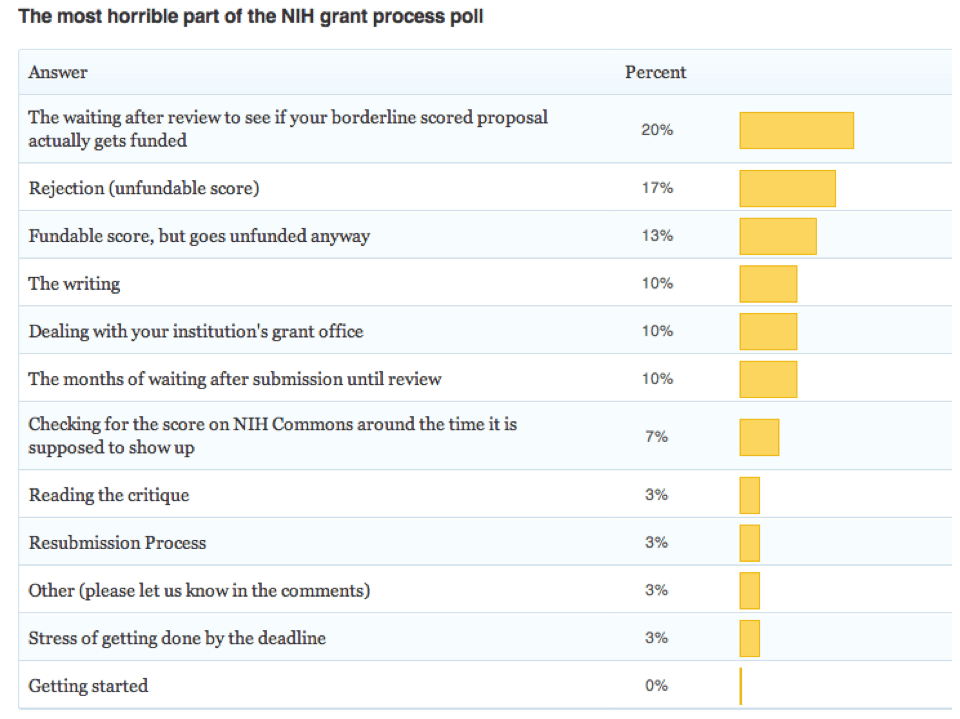Click the bar for 'Fundable score, but goes unfunded anyway'
Image resolution: width=960 pixels, height=719 pixels.
778,236
